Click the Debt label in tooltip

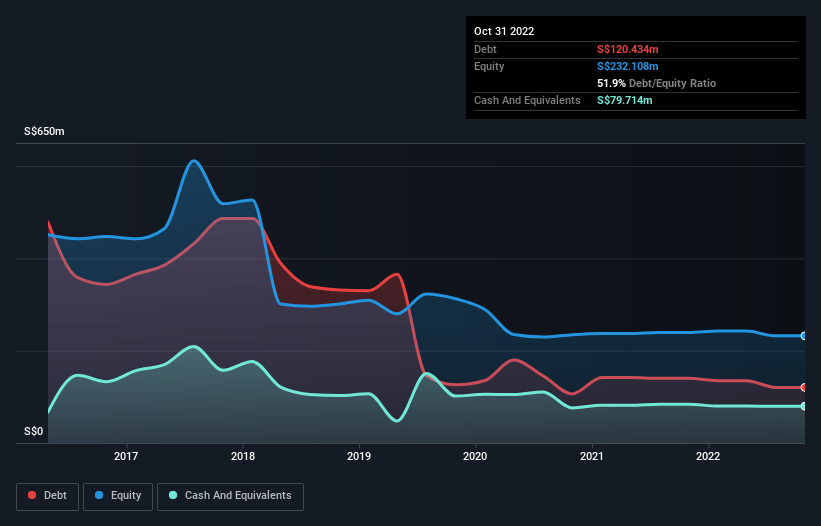[x=485, y=49]
